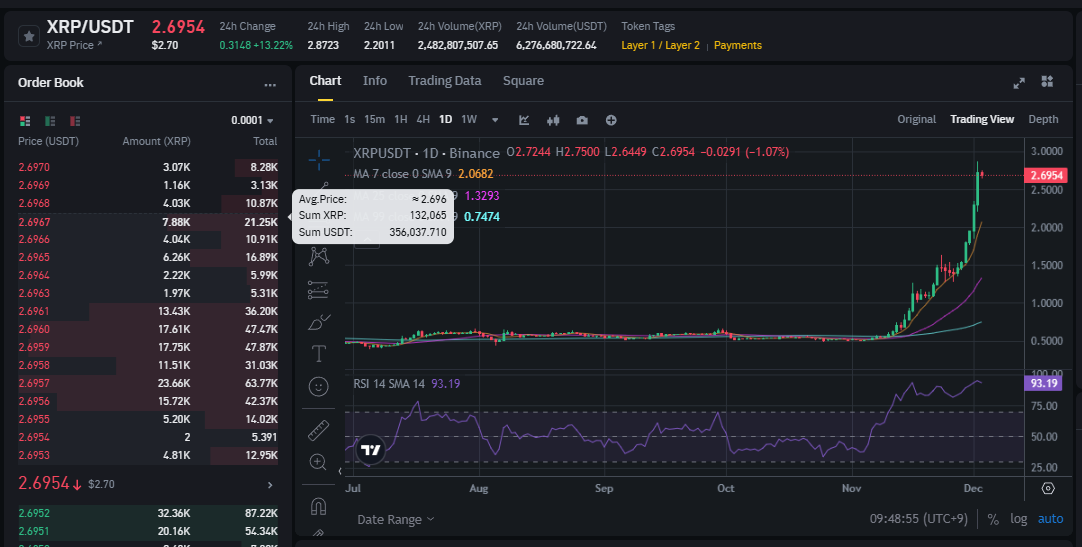
Task: Set chart interval to 1s
Action: click(x=349, y=119)
